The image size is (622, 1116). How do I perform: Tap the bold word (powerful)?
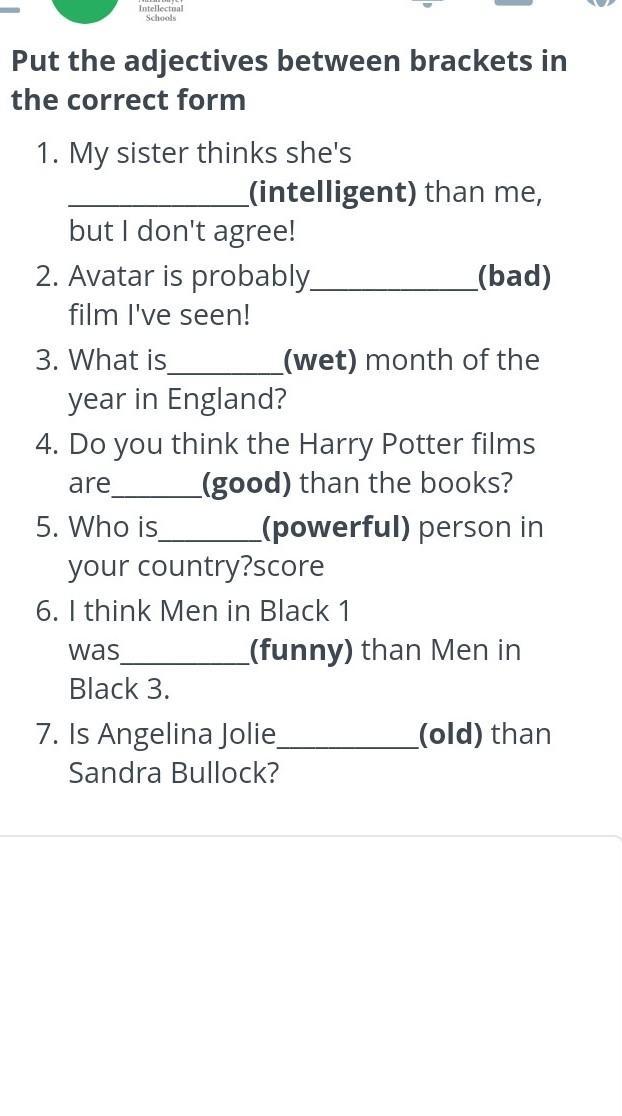pos(336,527)
